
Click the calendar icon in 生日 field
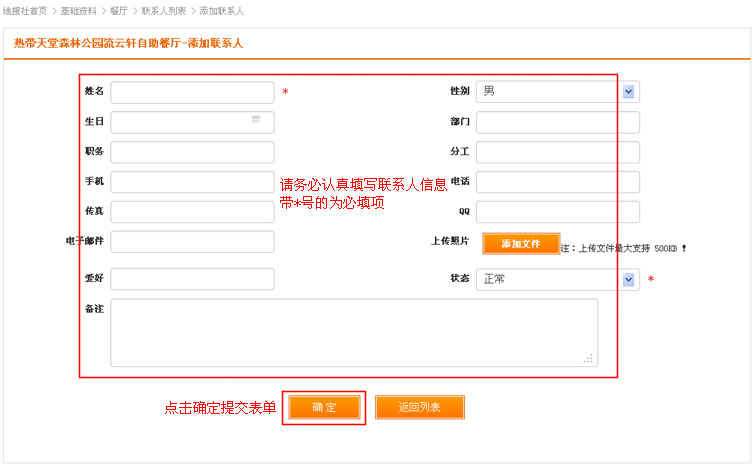tap(256, 120)
